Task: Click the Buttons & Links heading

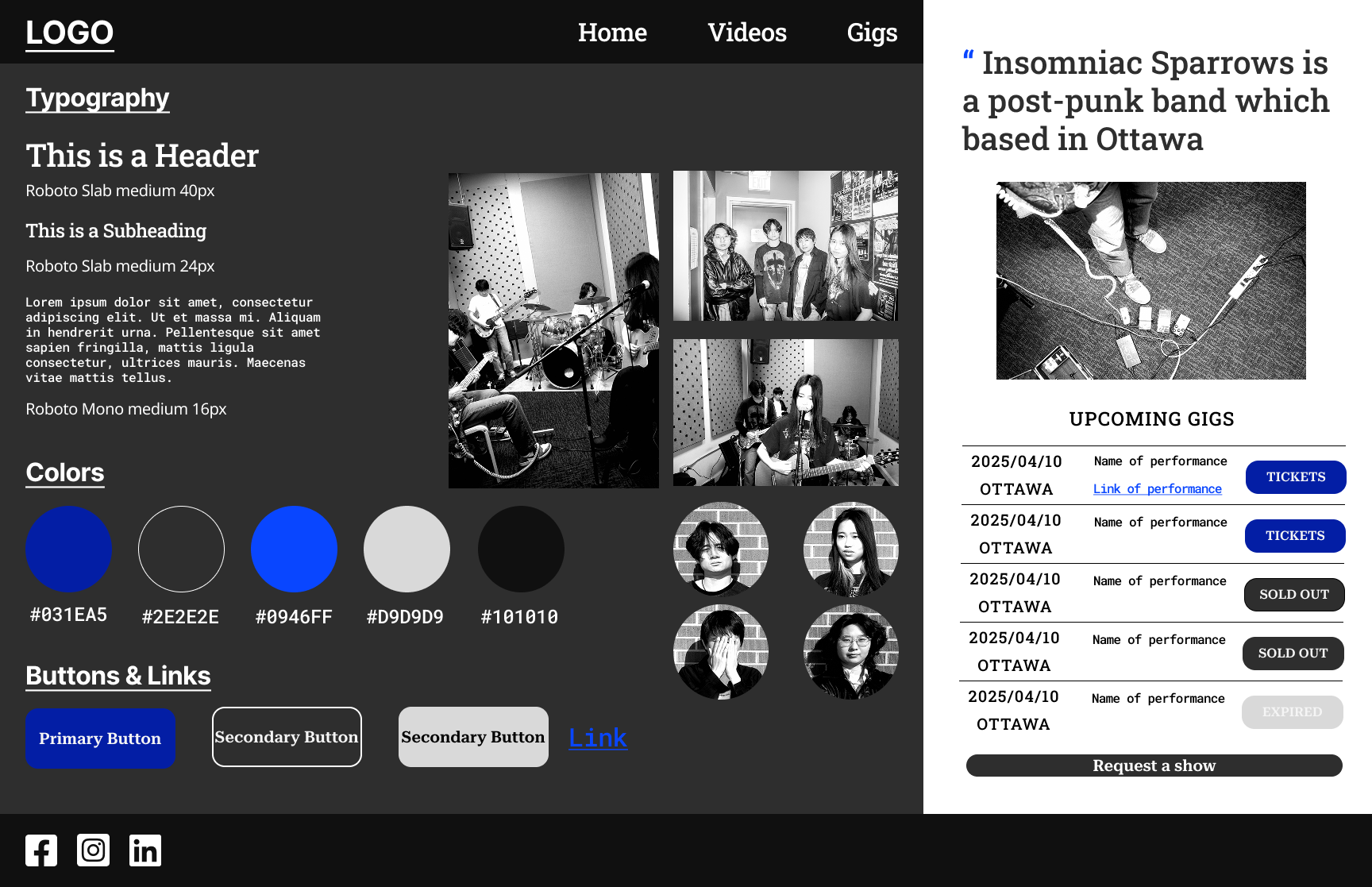Action: tap(118, 676)
